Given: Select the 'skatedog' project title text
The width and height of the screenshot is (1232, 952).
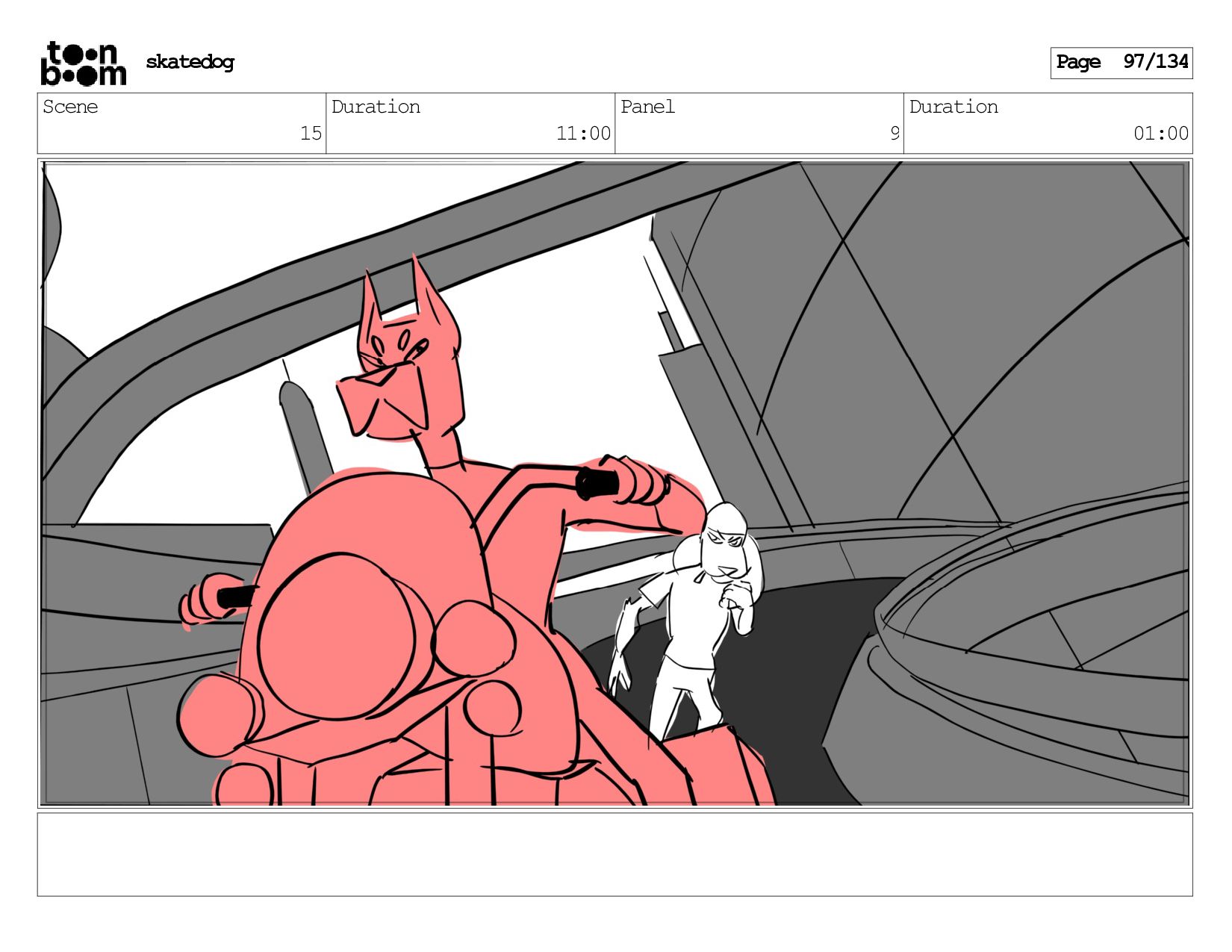Looking at the screenshot, I should (190, 62).
